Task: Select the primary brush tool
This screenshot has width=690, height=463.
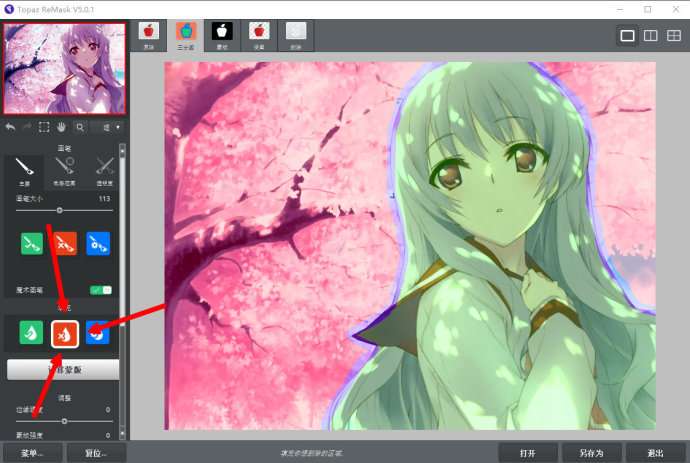Action: point(24,171)
